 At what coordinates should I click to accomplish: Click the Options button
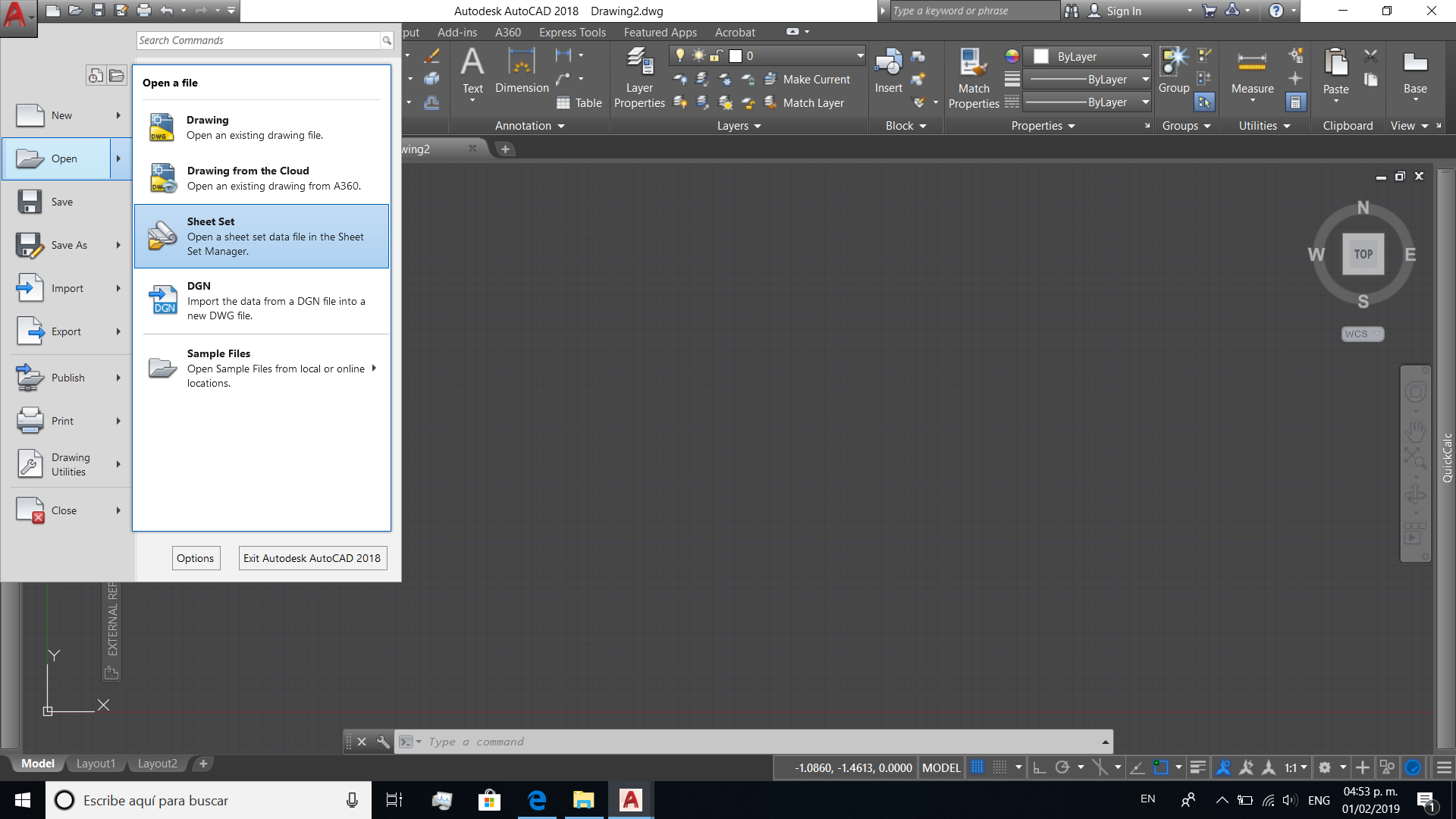pyautogui.click(x=196, y=558)
